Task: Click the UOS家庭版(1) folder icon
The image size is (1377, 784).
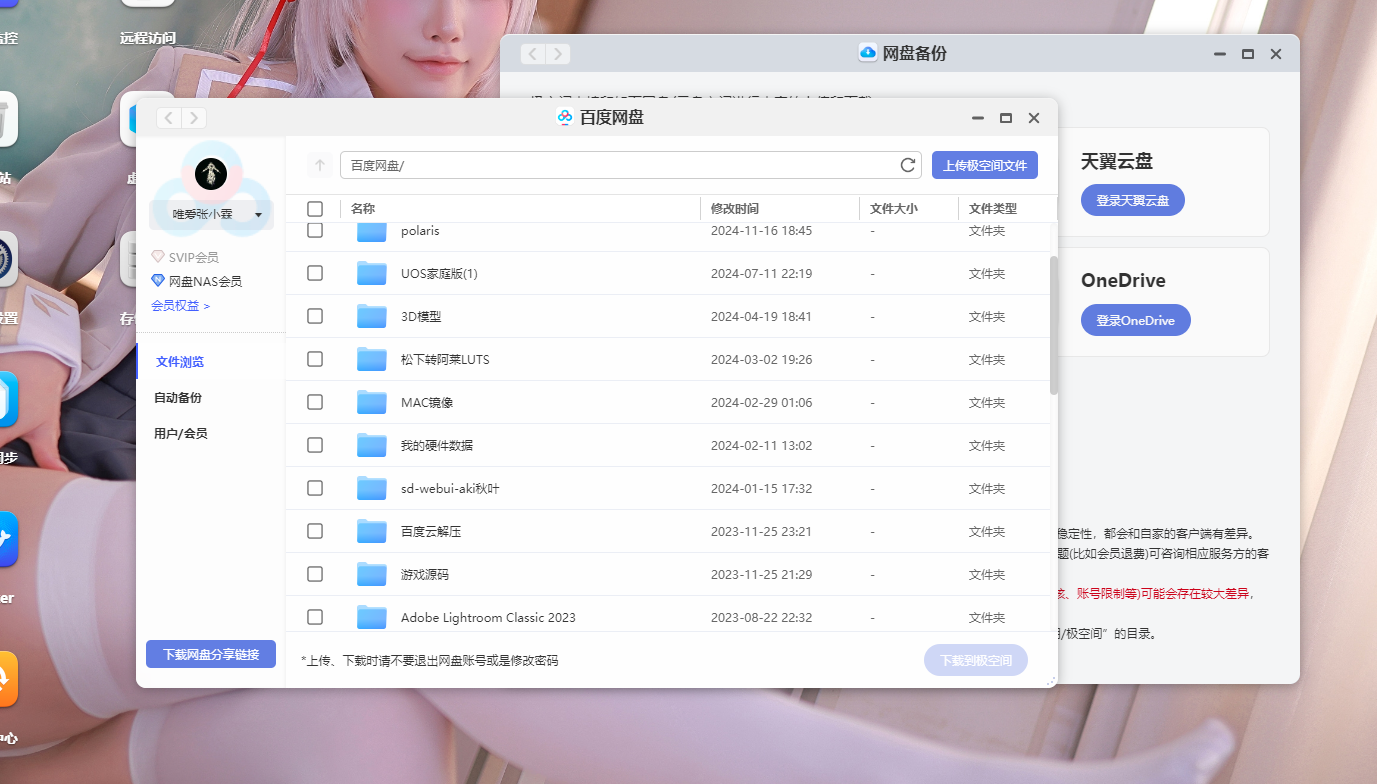Action: (x=372, y=273)
